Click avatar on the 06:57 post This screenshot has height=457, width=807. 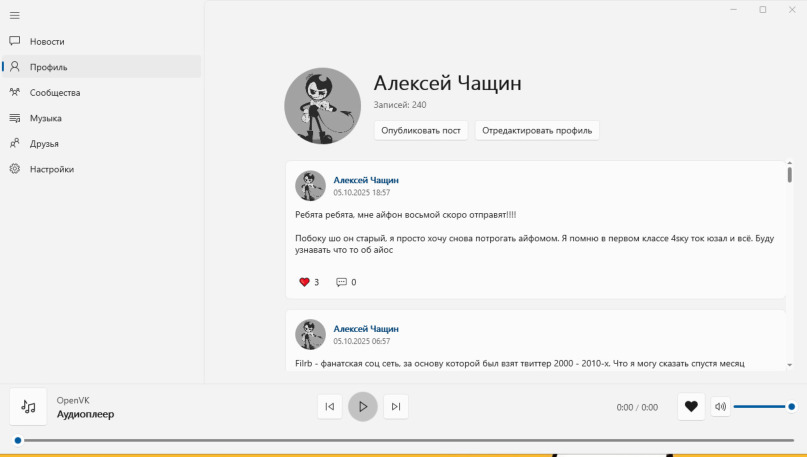click(x=310, y=335)
